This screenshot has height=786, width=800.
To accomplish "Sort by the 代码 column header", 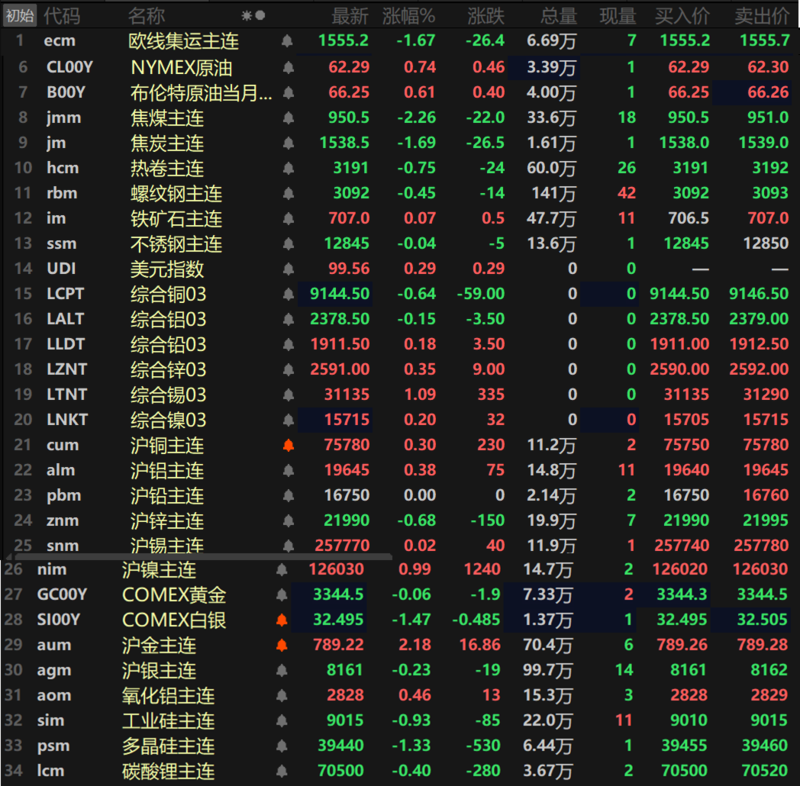I will pyautogui.click(x=62, y=16).
